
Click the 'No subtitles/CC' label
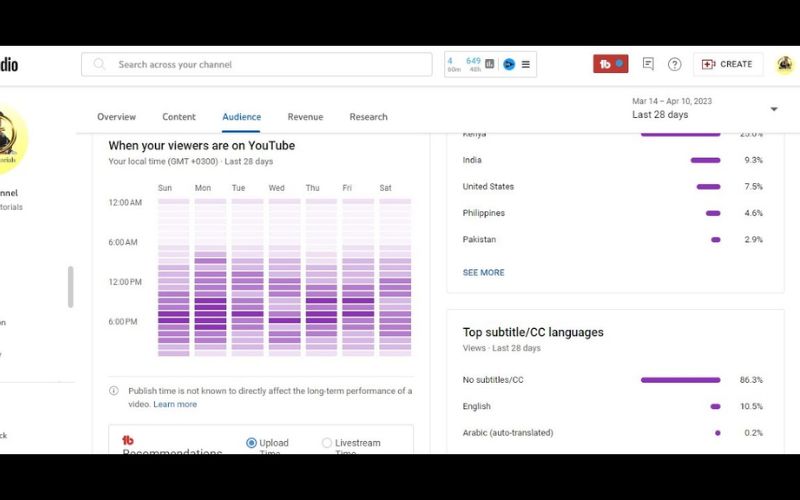pyautogui.click(x=493, y=380)
